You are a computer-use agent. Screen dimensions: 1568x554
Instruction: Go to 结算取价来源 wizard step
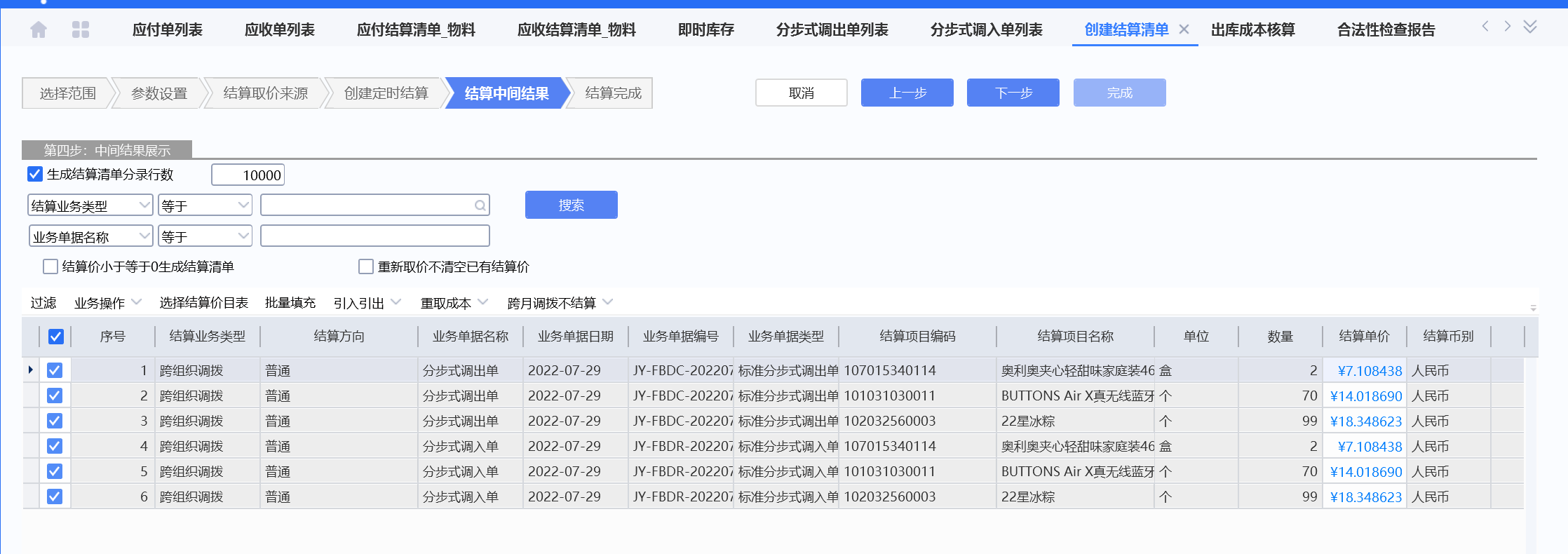click(x=265, y=93)
